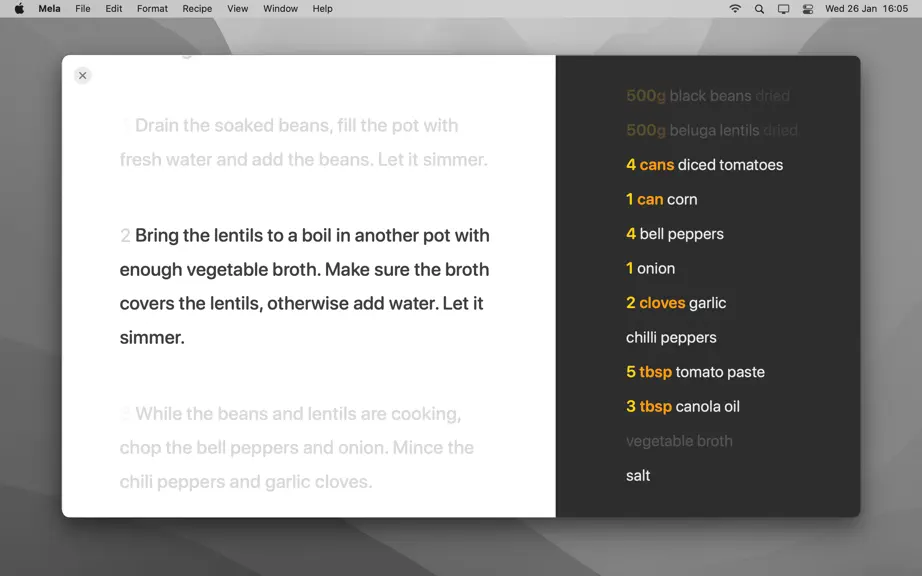Close cook mode with the X button

82,75
